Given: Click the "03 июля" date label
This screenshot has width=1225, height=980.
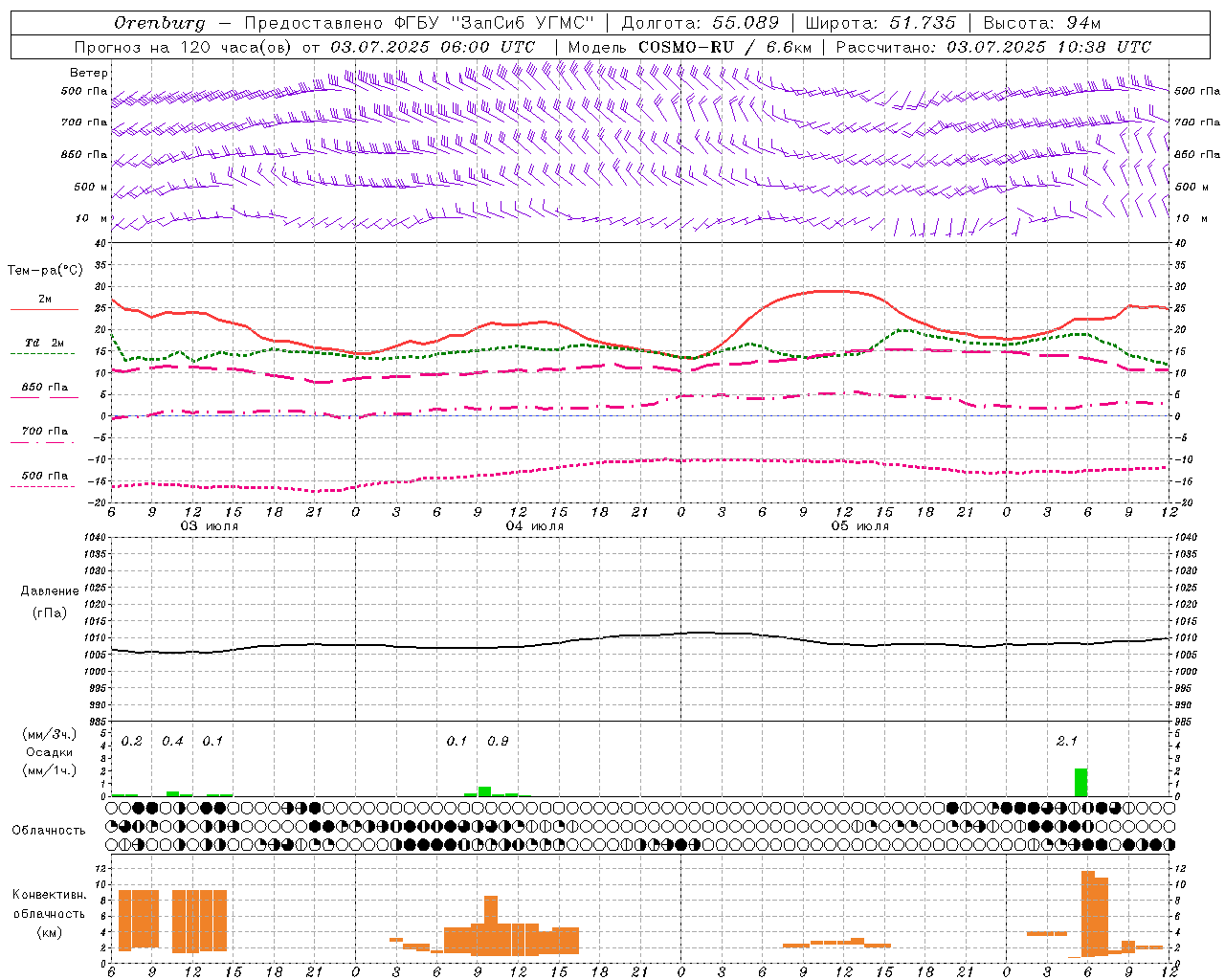Looking at the screenshot, I should tap(210, 526).
